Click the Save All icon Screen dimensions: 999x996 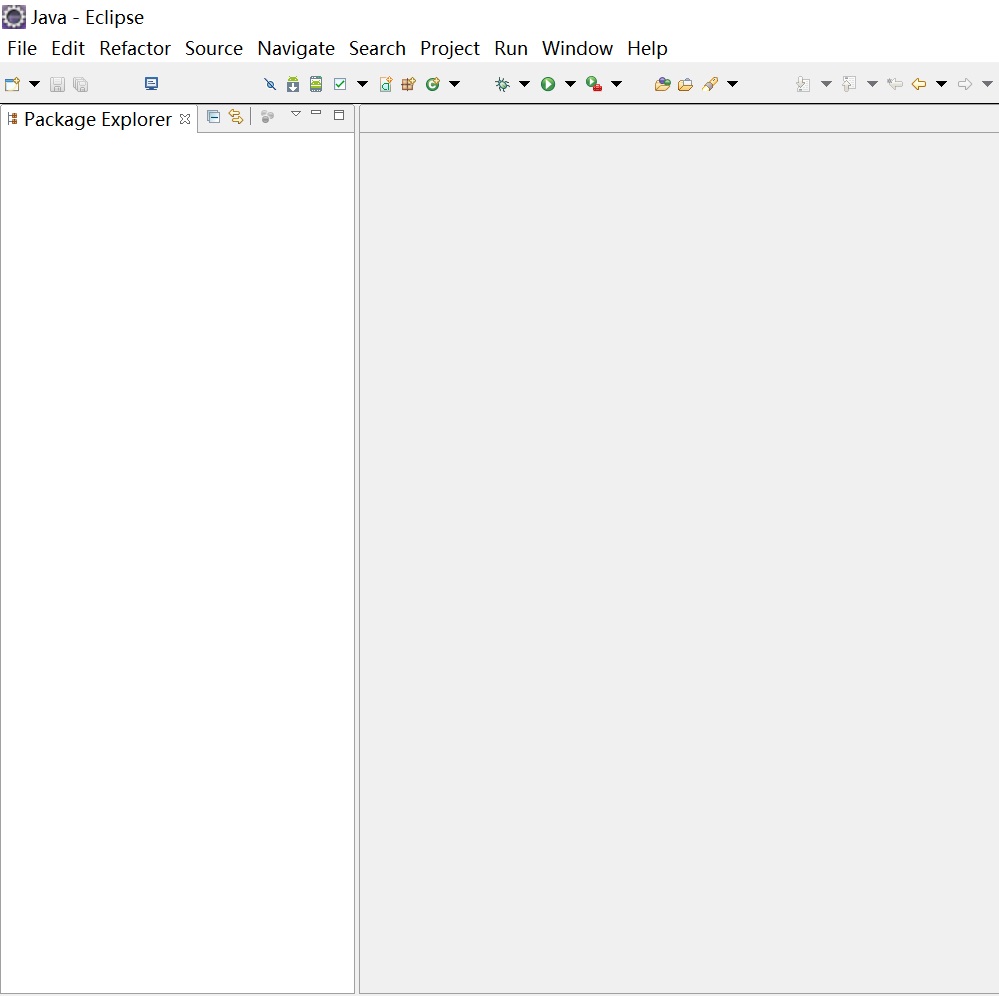[80, 84]
